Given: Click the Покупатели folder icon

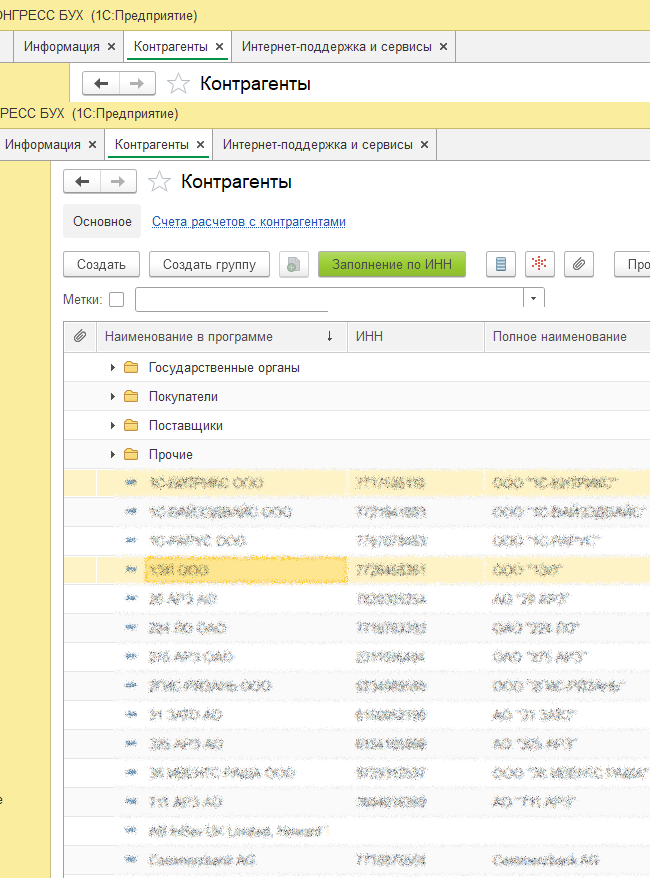Looking at the screenshot, I should [131, 396].
